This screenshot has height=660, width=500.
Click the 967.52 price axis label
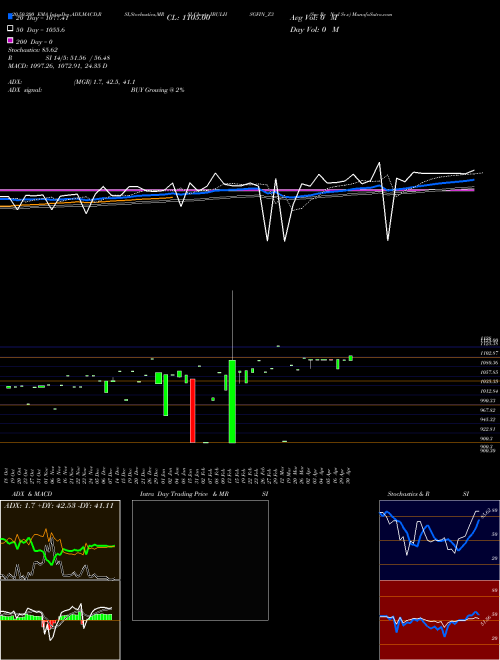489,410
